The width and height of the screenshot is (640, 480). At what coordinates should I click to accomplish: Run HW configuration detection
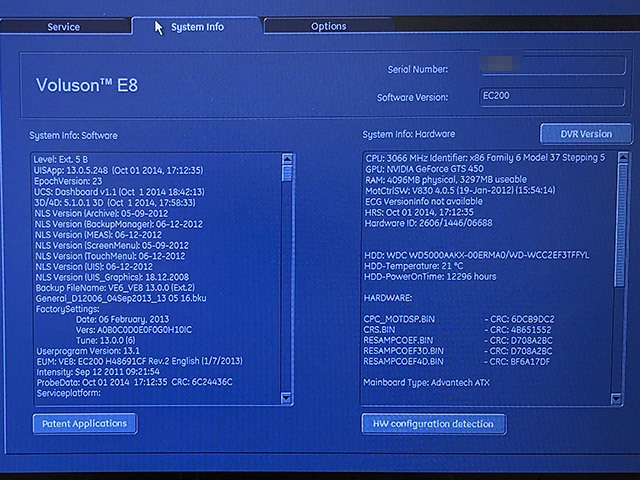click(x=433, y=424)
